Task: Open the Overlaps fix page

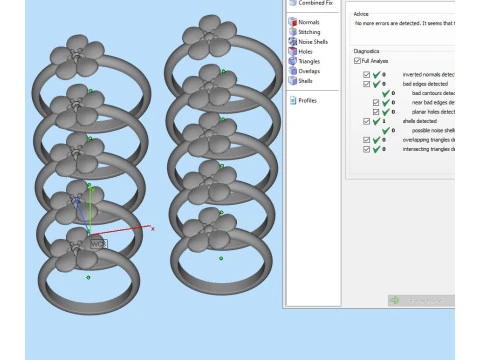Action: pos(304,71)
